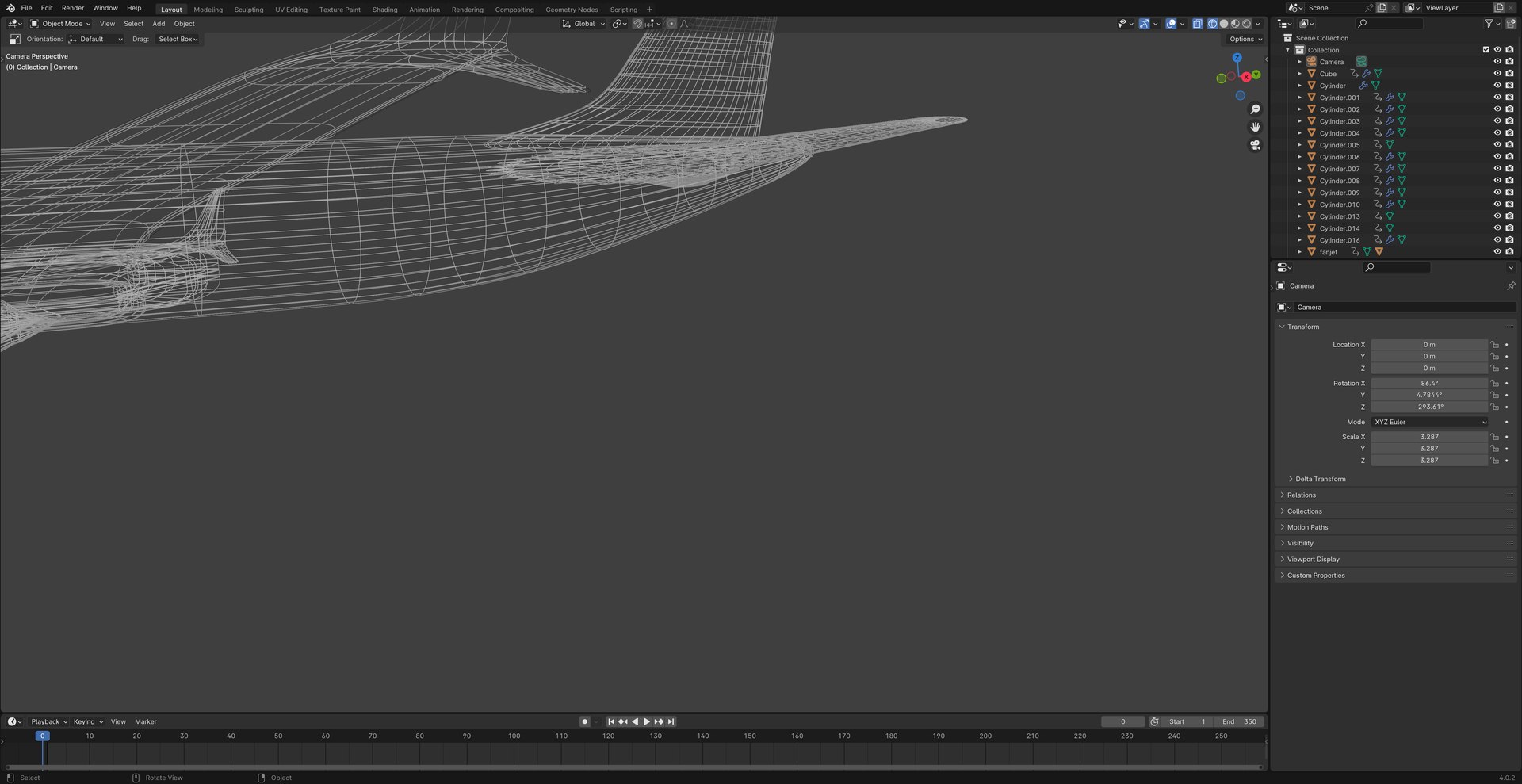This screenshot has height=784, width=1522.
Task: Toggle Use Preview Range clock icon
Action: [1154, 722]
